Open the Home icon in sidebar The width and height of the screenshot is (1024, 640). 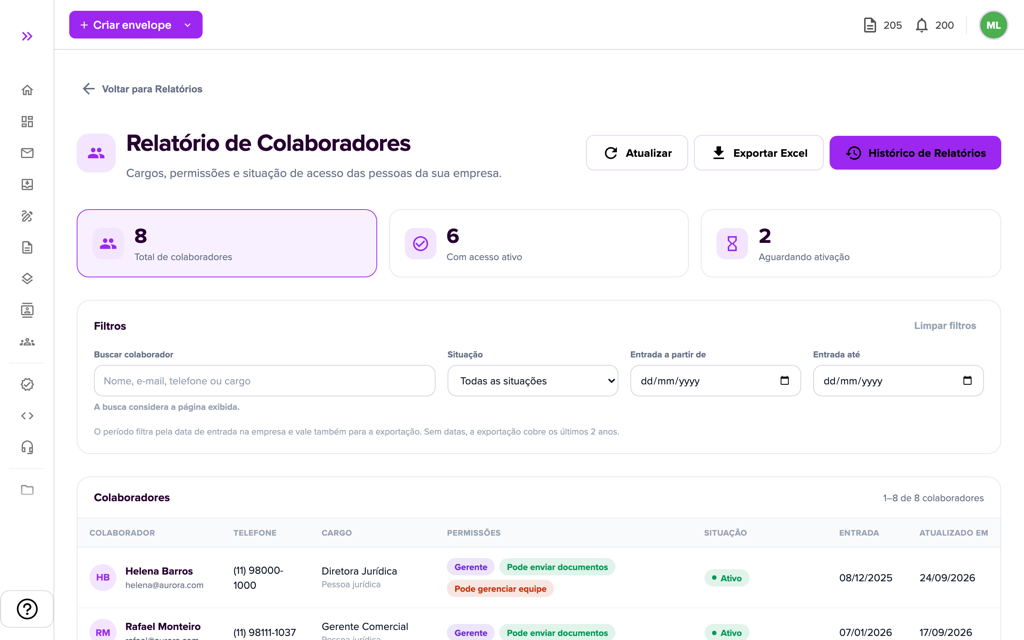tap(27, 90)
